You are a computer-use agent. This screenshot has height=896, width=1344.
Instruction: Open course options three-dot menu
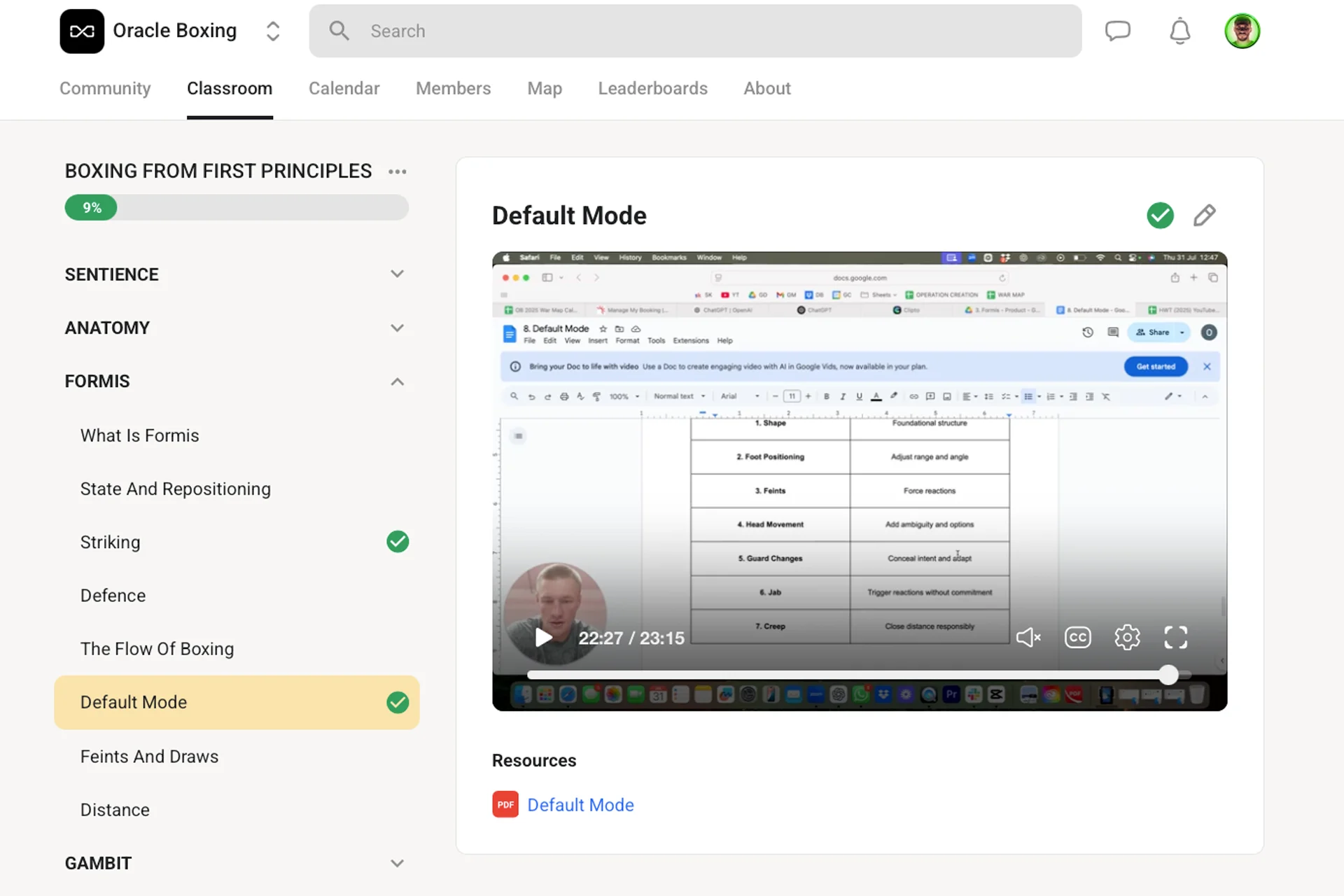click(398, 171)
